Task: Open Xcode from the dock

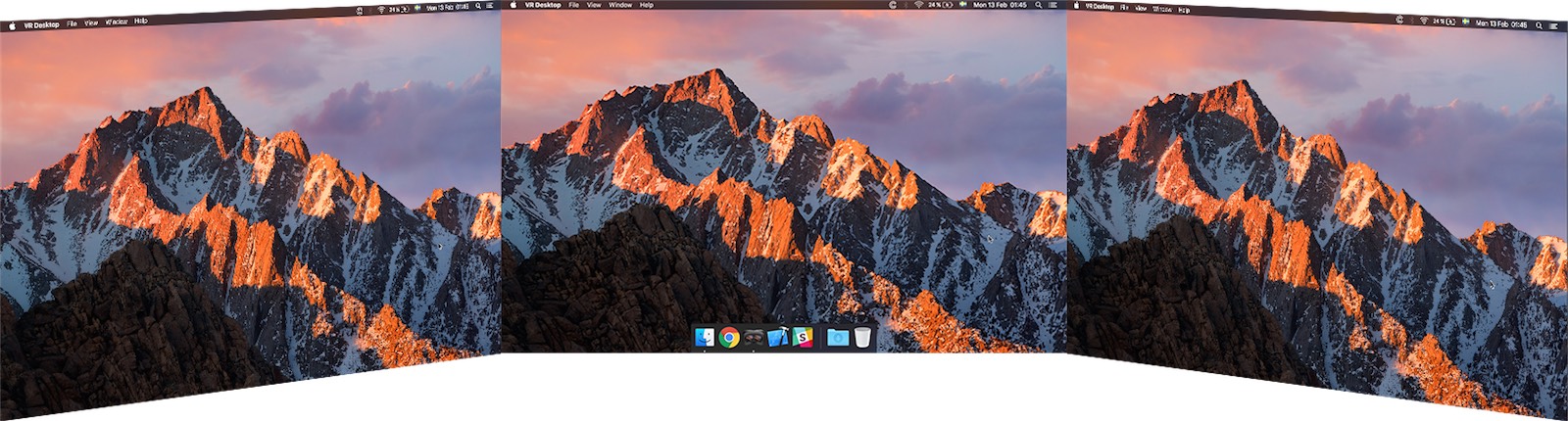Action: (778, 338)
